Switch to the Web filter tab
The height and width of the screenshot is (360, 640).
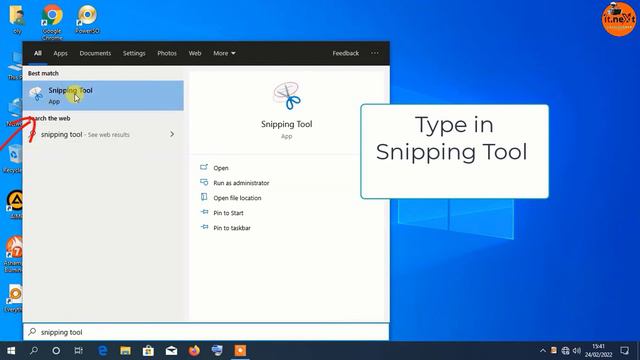coord(195,53)
